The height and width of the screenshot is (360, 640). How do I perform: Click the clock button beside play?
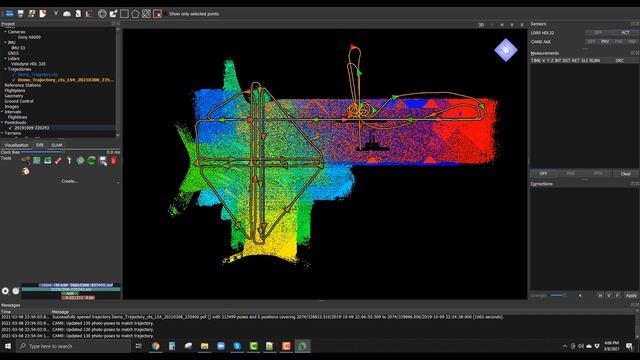(16, 291)
